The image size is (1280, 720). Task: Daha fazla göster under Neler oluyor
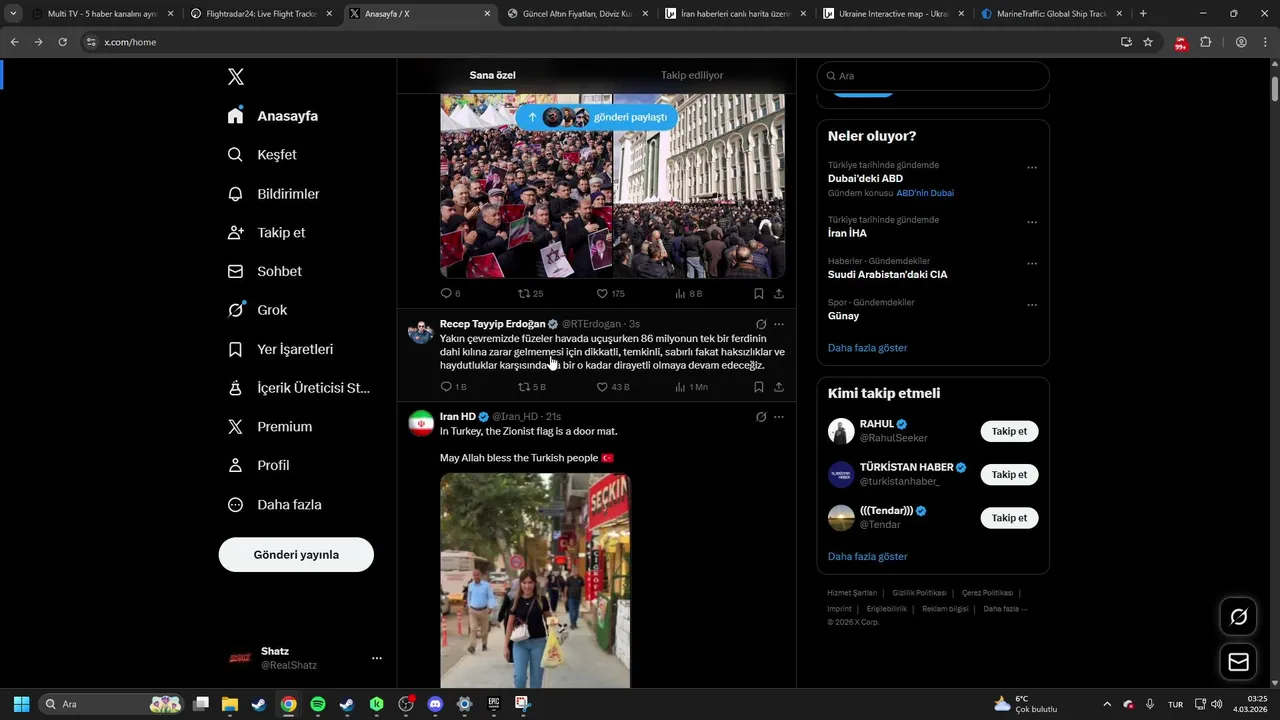coord(867,348)
